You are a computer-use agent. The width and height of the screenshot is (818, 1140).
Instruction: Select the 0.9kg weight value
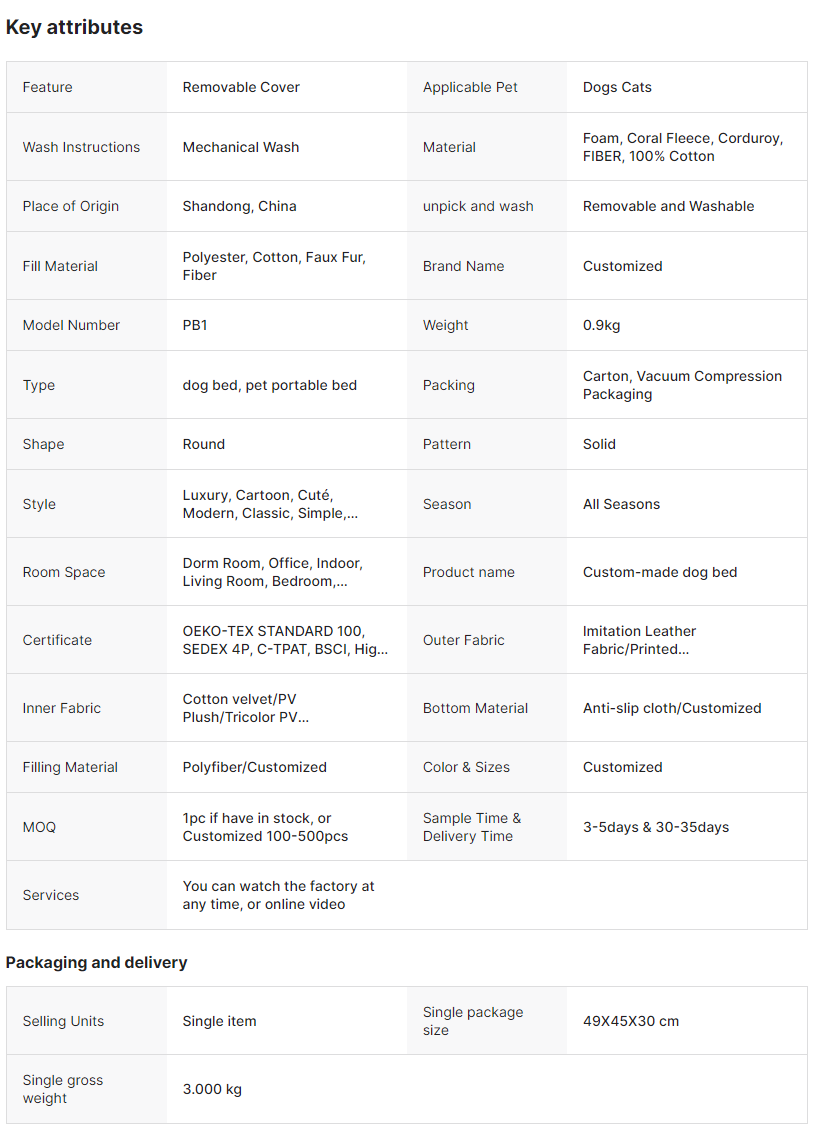(601, 325)
